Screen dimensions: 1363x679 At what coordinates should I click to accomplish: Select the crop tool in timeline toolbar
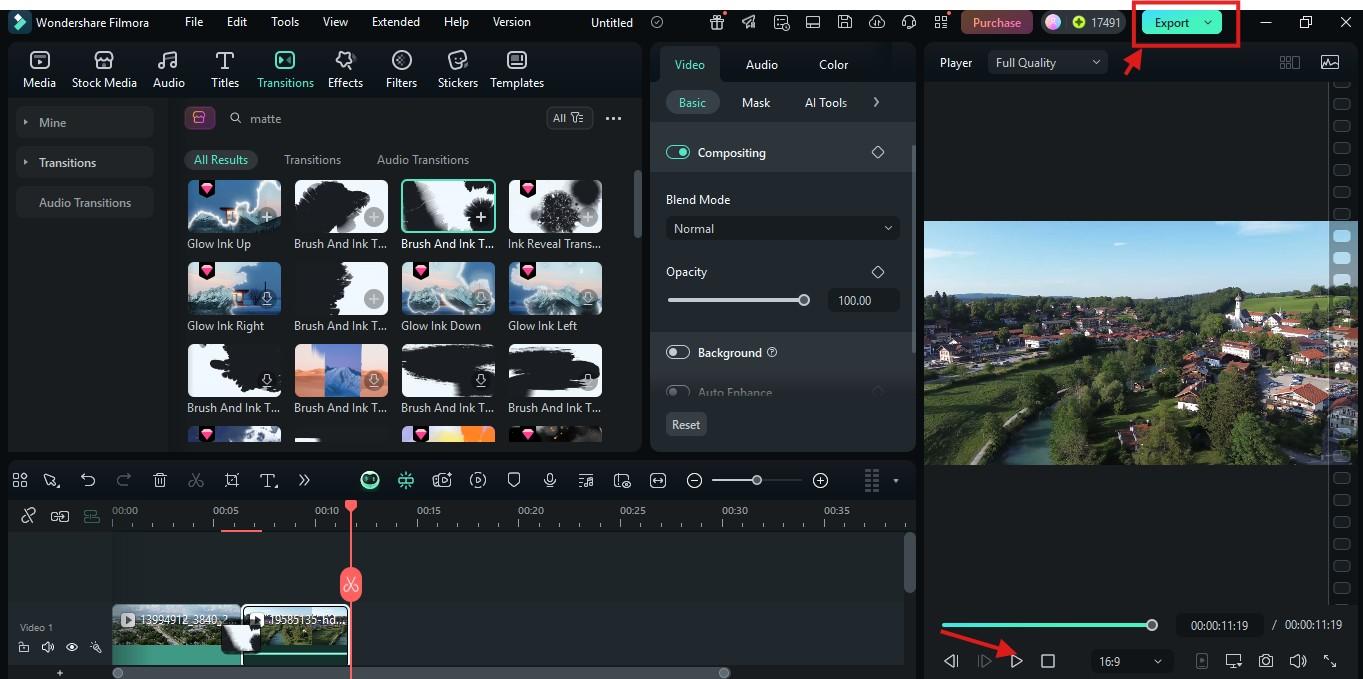(x=232, y=481)
